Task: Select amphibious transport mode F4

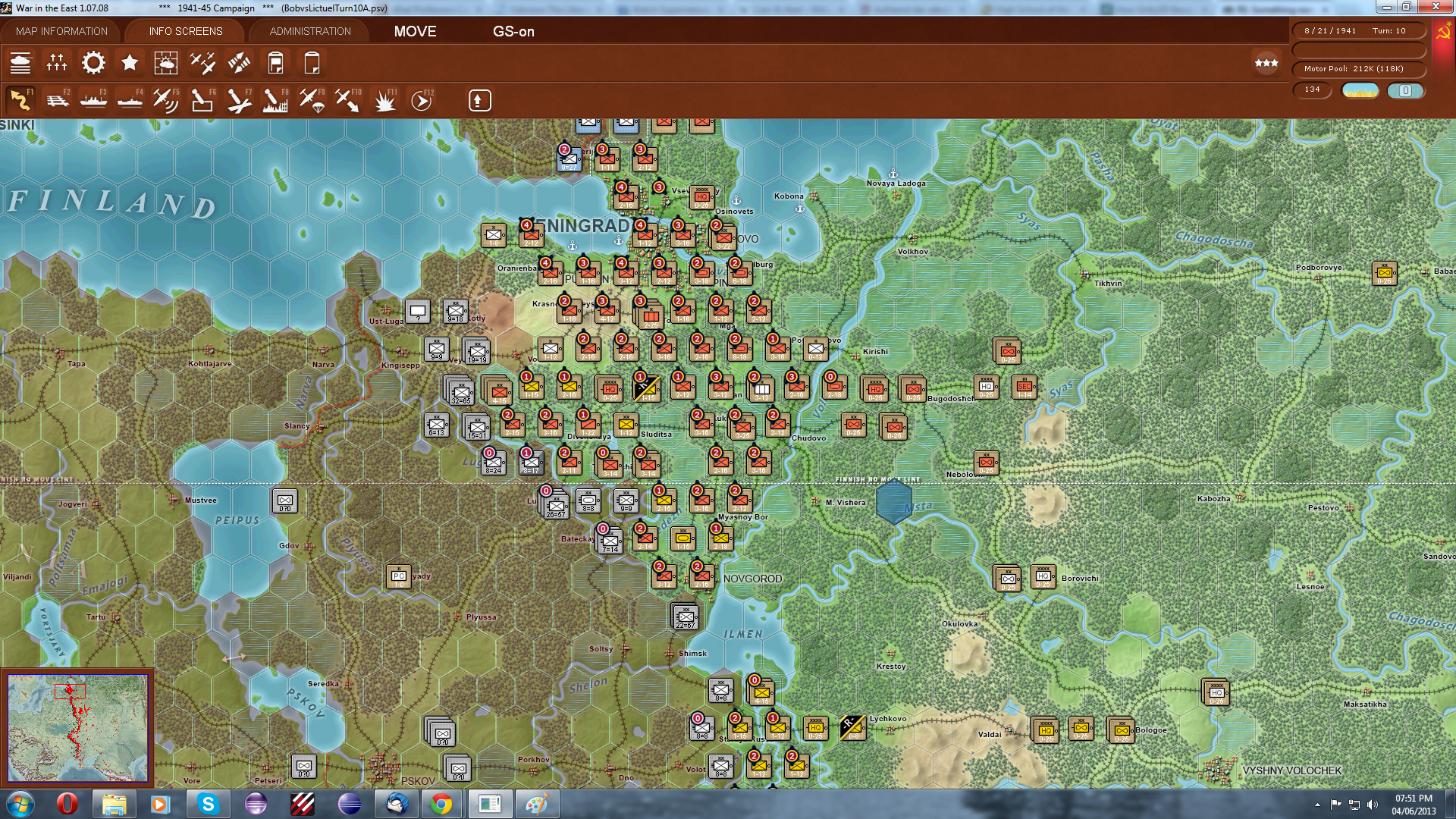Action: 130,100
